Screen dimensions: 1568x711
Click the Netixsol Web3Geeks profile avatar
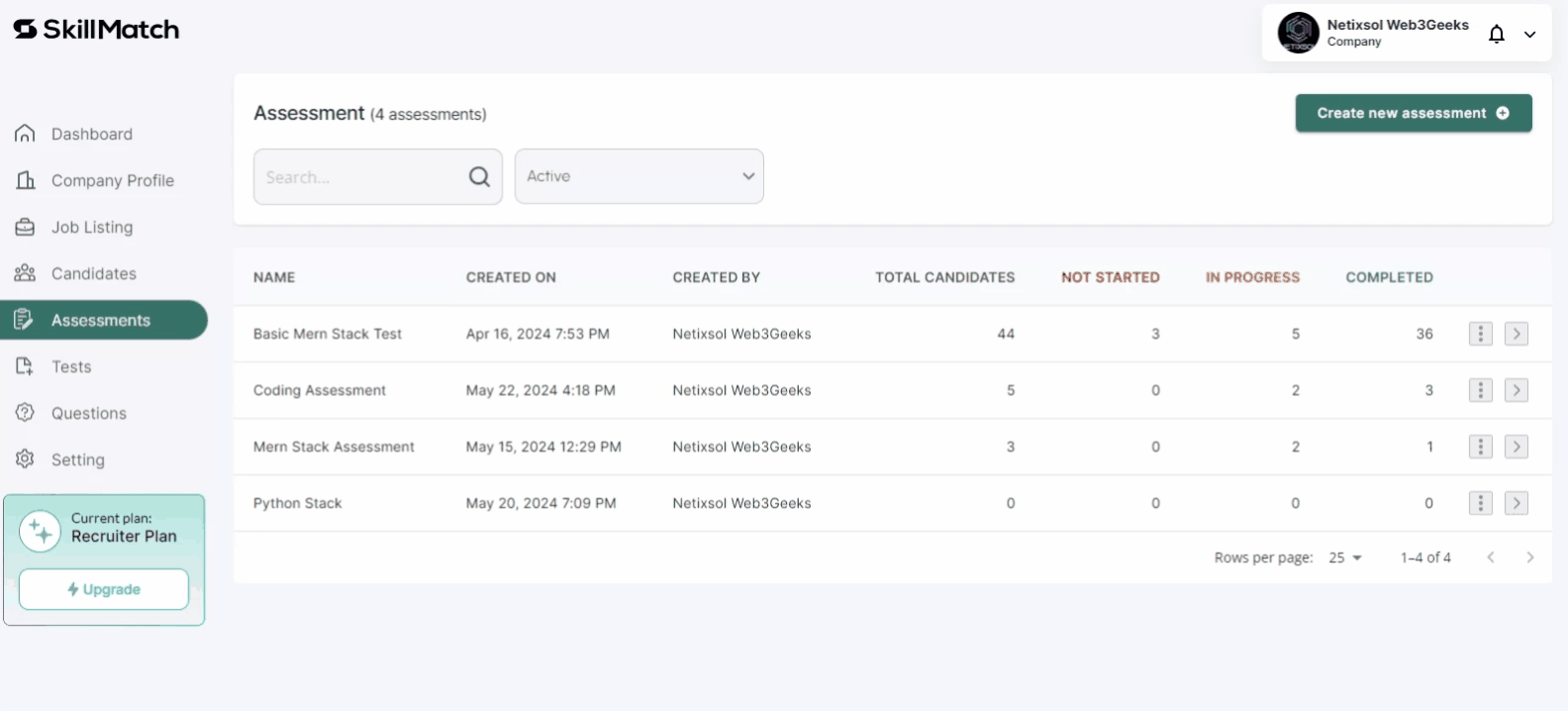[1298, 33]
